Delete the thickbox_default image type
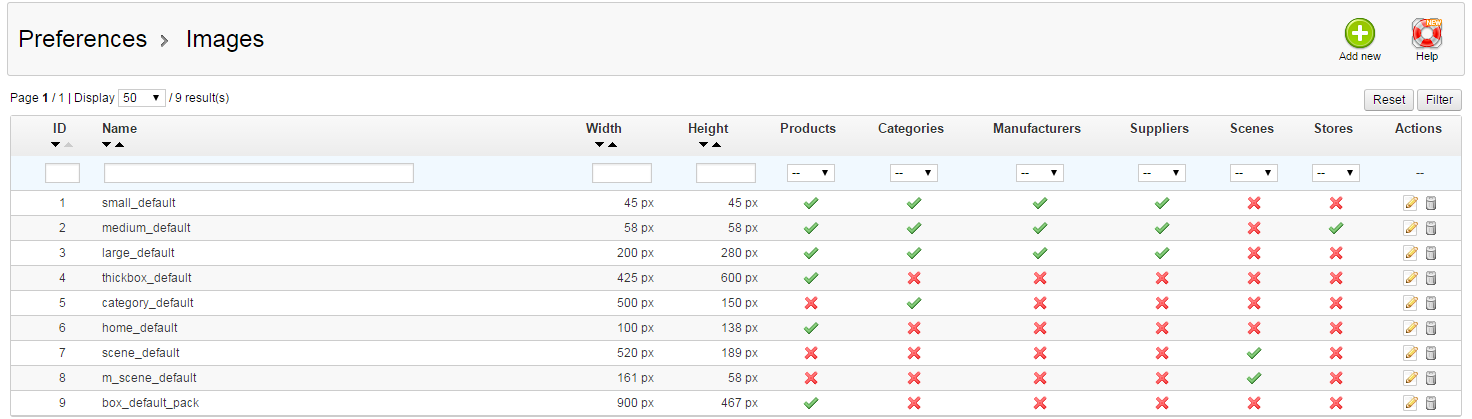1472x419 pixels. coord(1430,278)
